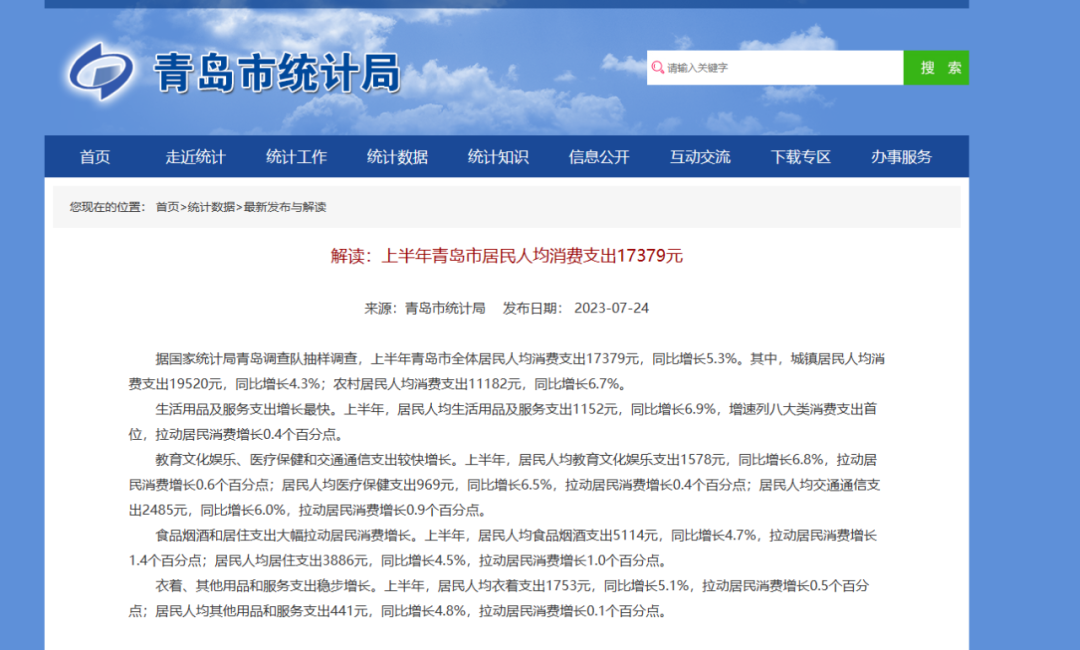This screenshot has height=650, width=1080.
Task: Focus the 请输入关键字 search input field
Action: (775, 67)
